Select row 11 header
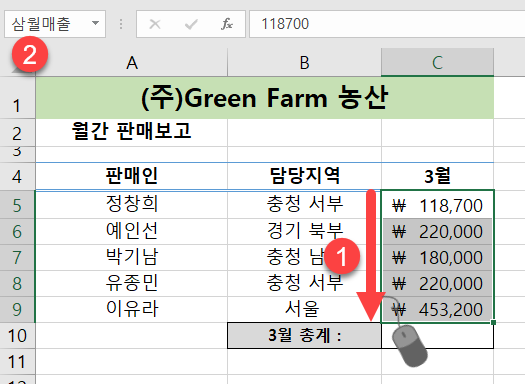 [17, 362]
